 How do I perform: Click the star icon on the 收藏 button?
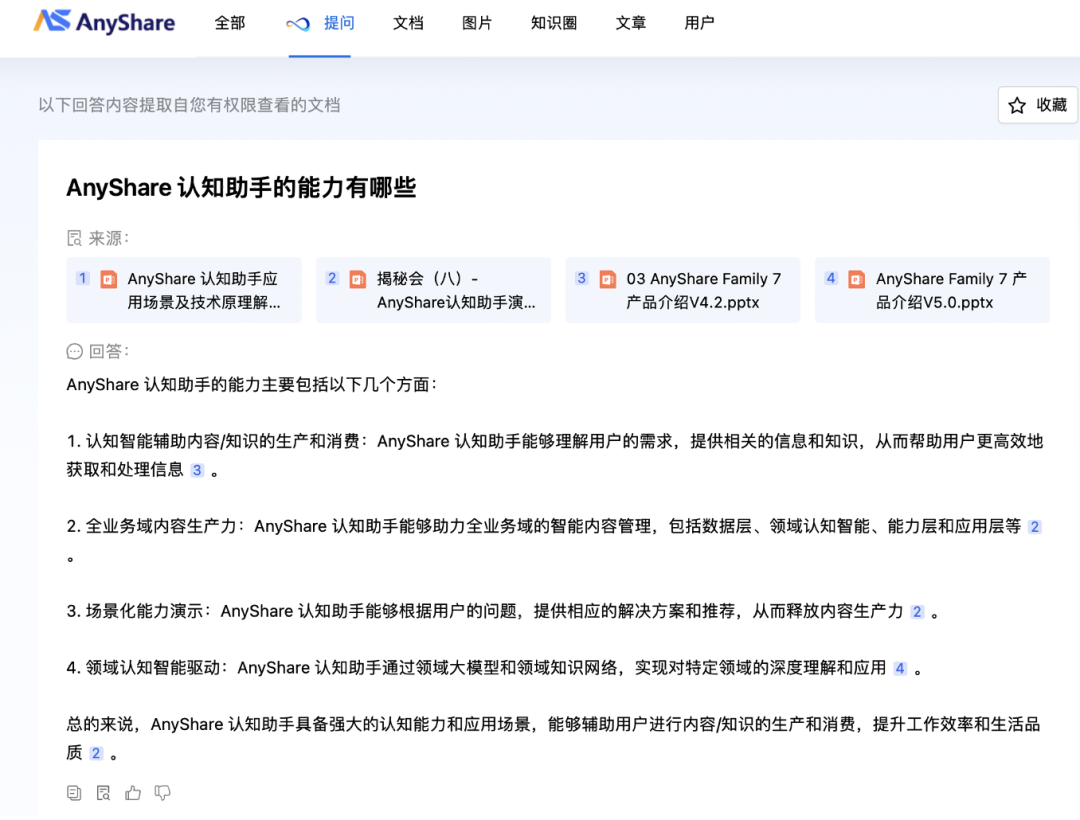[1017, 104]
